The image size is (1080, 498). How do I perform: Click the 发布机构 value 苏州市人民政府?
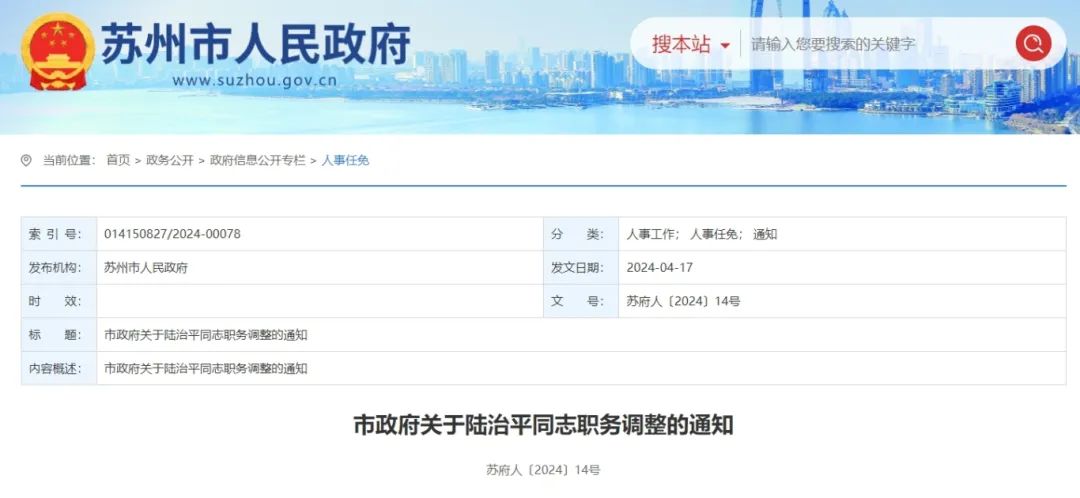click(146, 268)
